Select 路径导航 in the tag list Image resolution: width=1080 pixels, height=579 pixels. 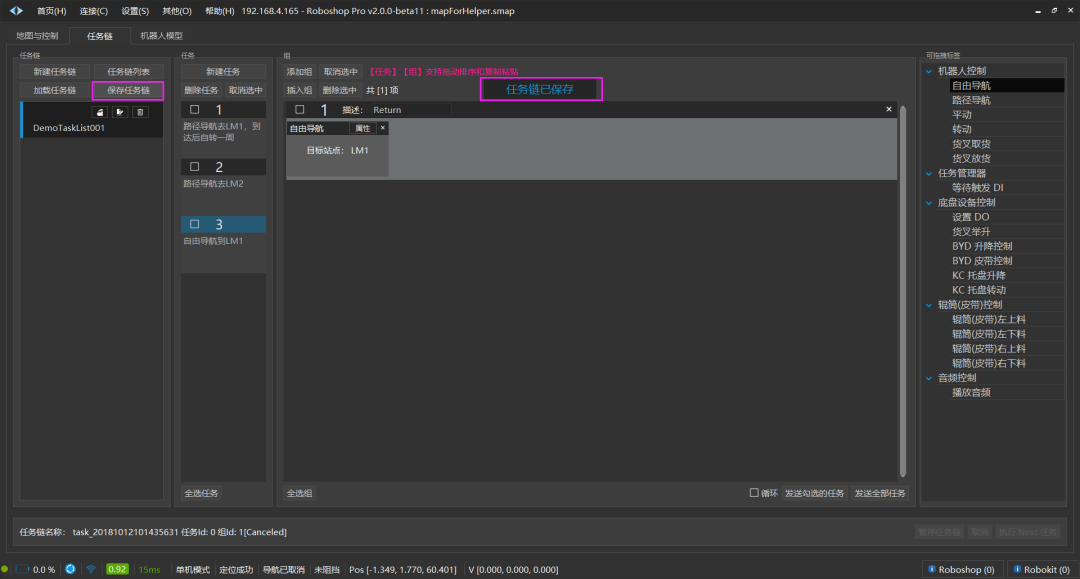(971, 101)
